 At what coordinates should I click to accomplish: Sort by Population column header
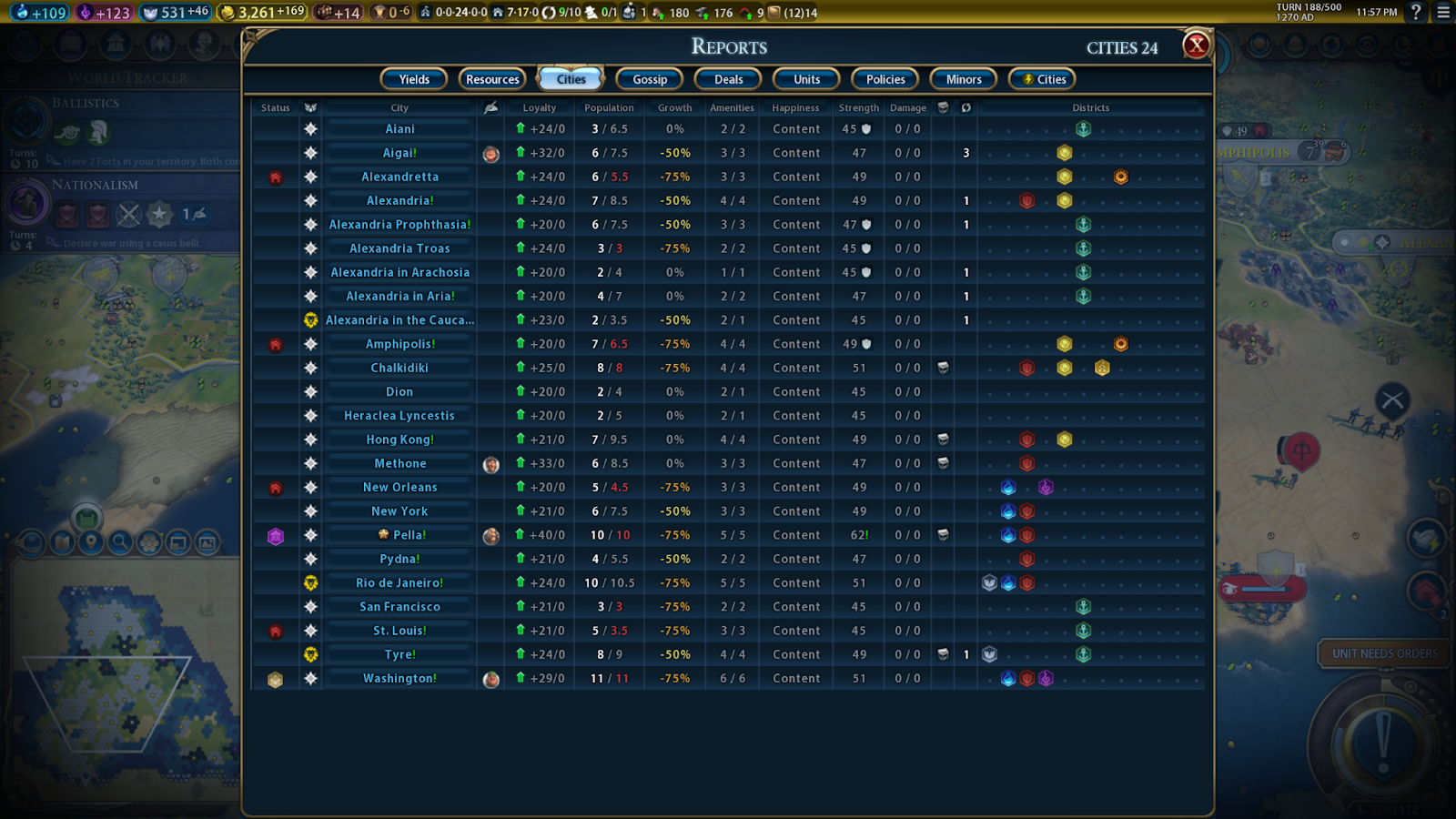[x=609, y=107]
